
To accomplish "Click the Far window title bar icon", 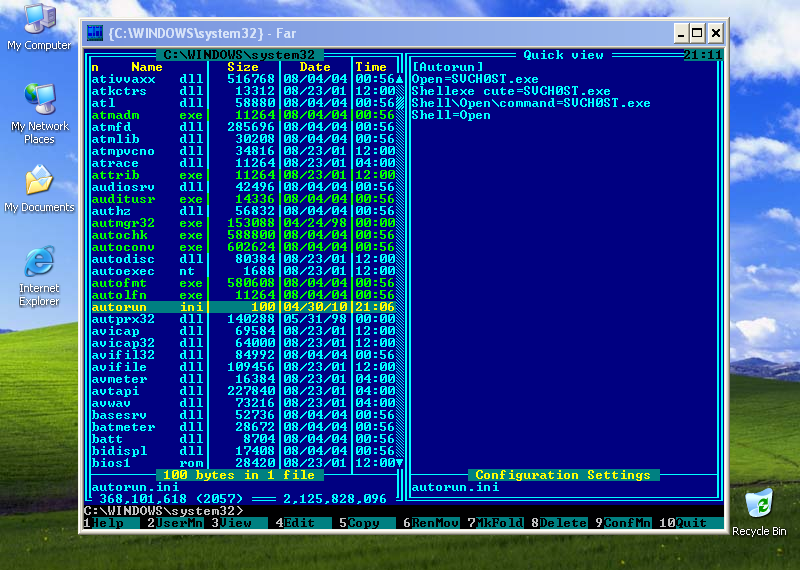I will [95, 33].
